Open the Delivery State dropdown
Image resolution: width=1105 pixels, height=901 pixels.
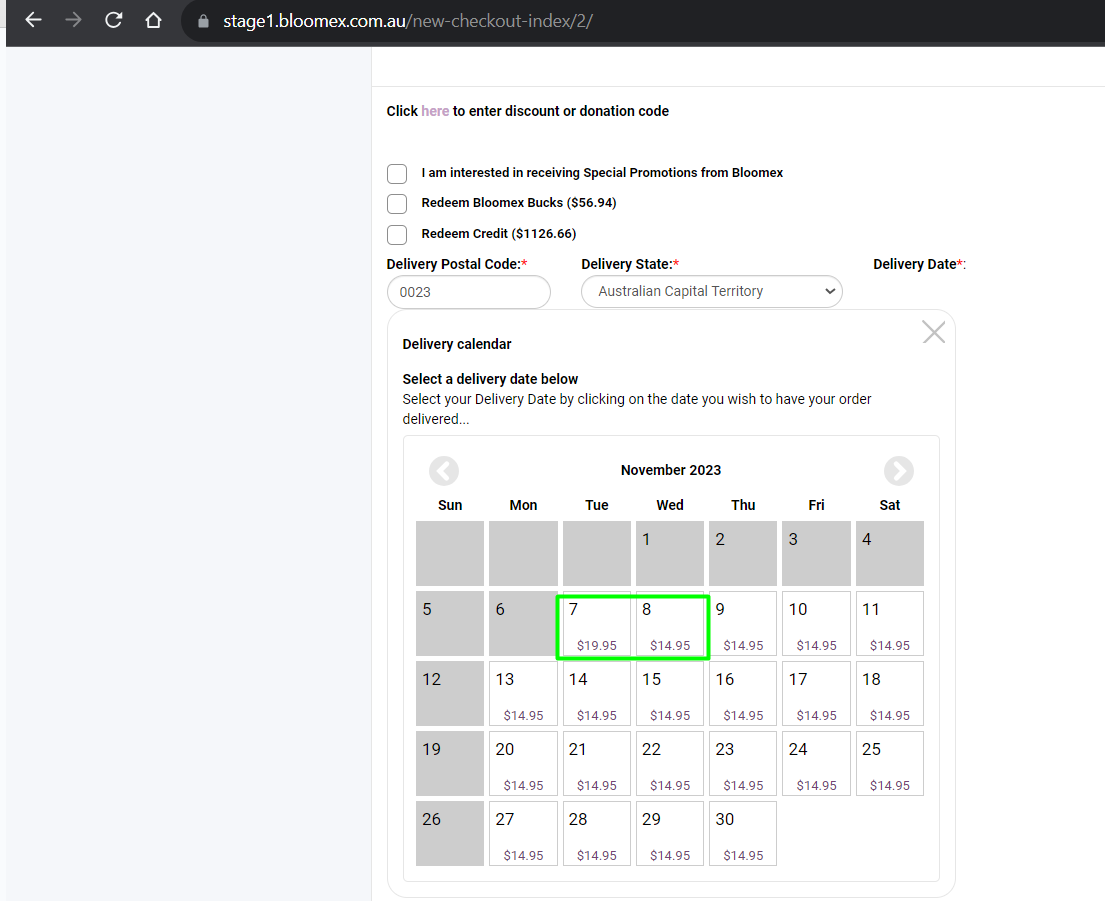pos(712,292)
